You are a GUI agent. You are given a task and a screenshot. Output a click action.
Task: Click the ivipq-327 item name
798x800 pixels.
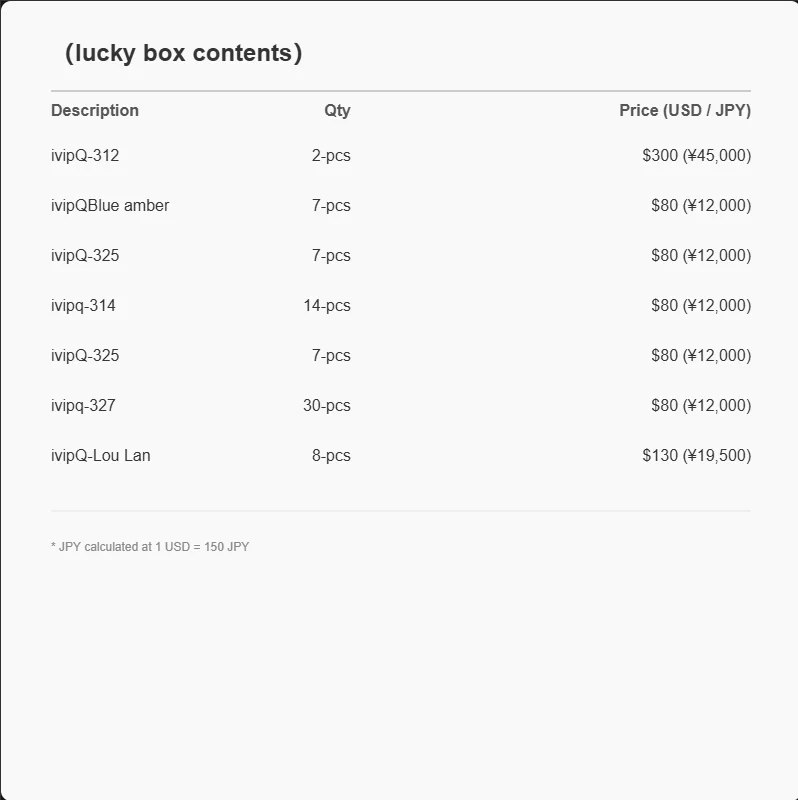click(x=83, y=405)
